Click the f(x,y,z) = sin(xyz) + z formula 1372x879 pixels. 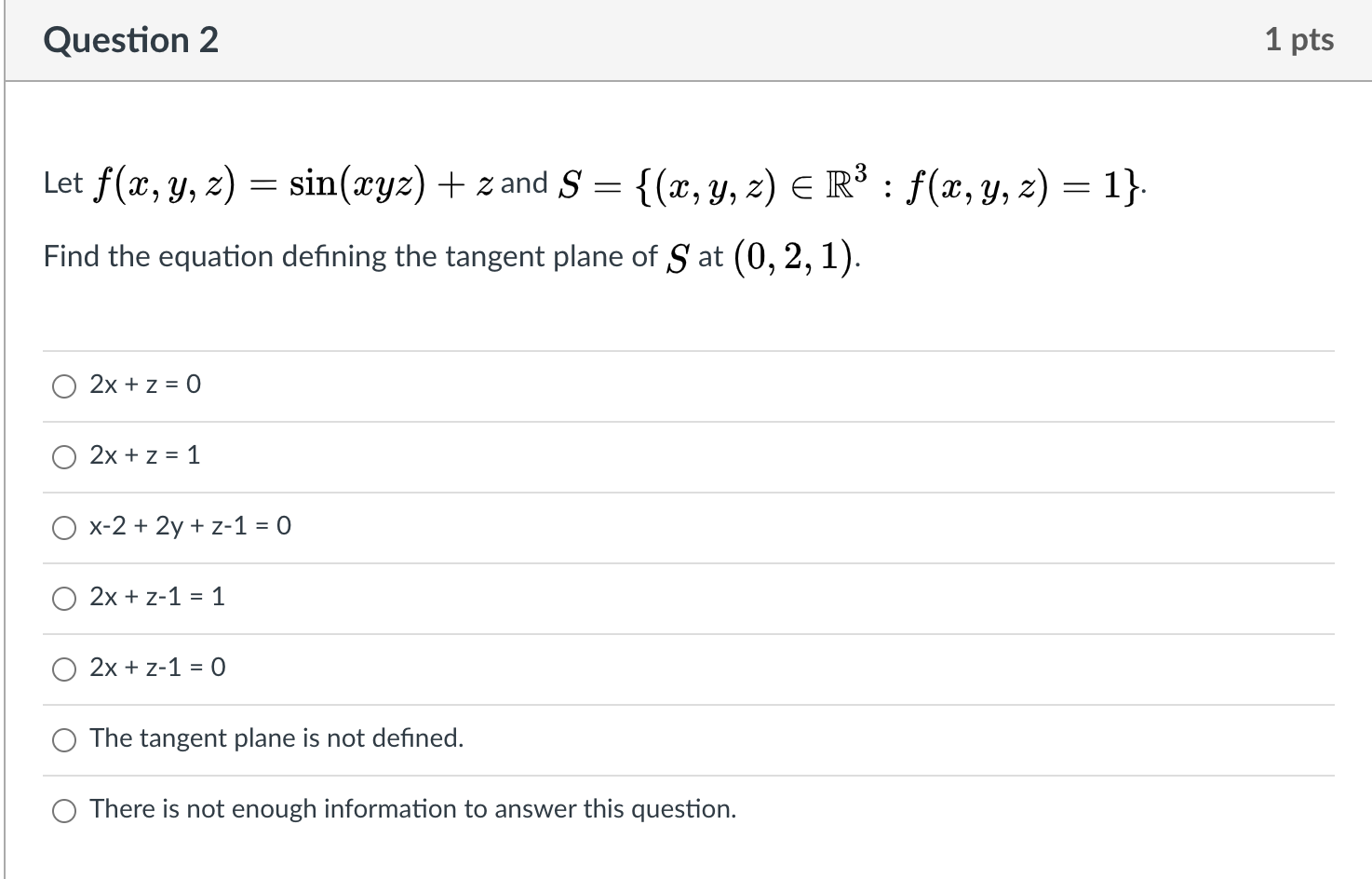point(293,183)
